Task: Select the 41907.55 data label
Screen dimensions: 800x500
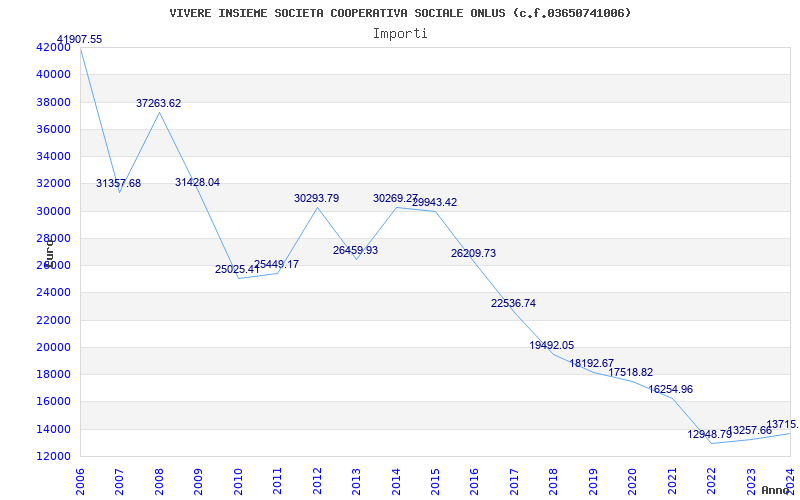Action: (x=79, y=39)
